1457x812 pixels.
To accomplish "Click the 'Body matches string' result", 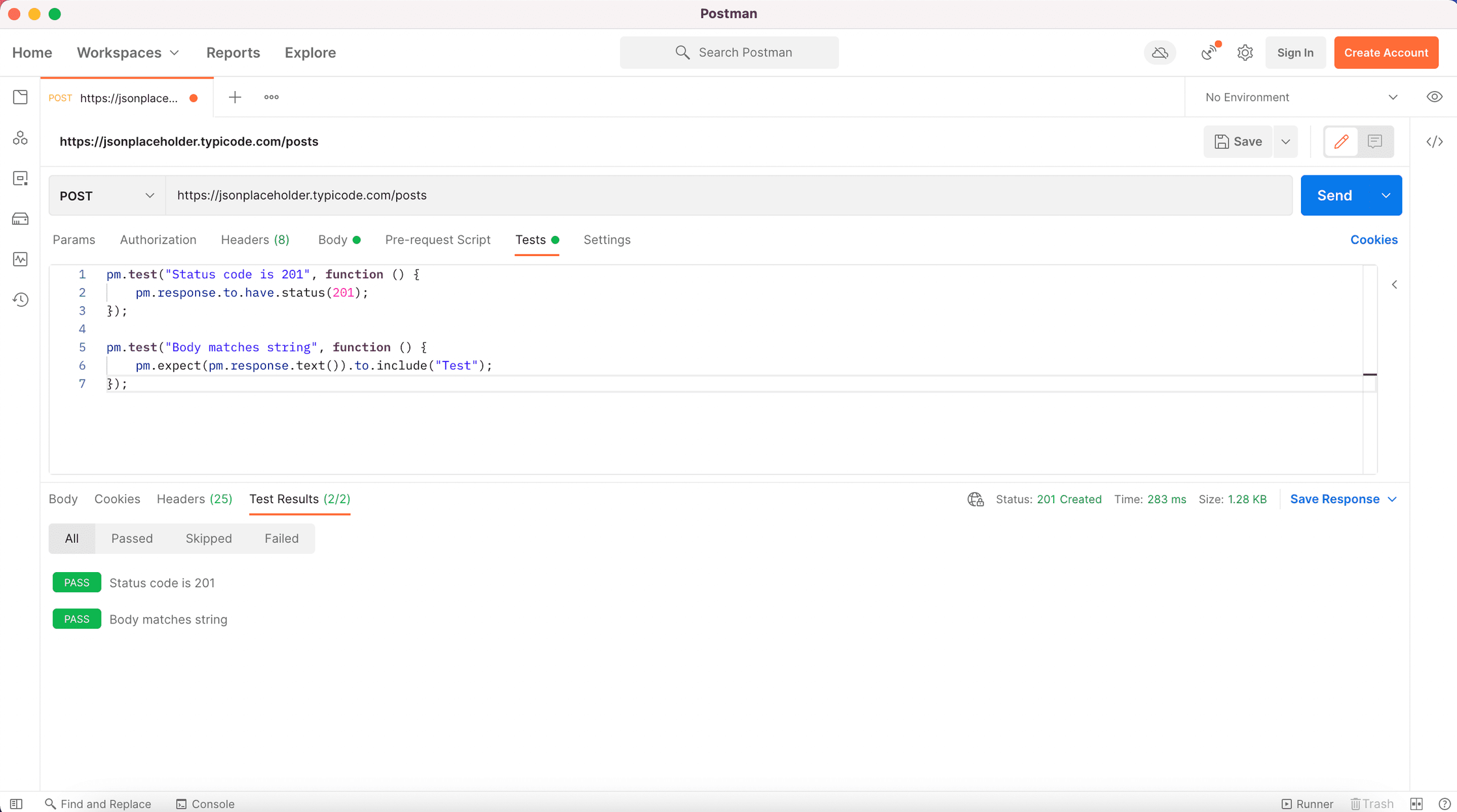I will point(168,620).
